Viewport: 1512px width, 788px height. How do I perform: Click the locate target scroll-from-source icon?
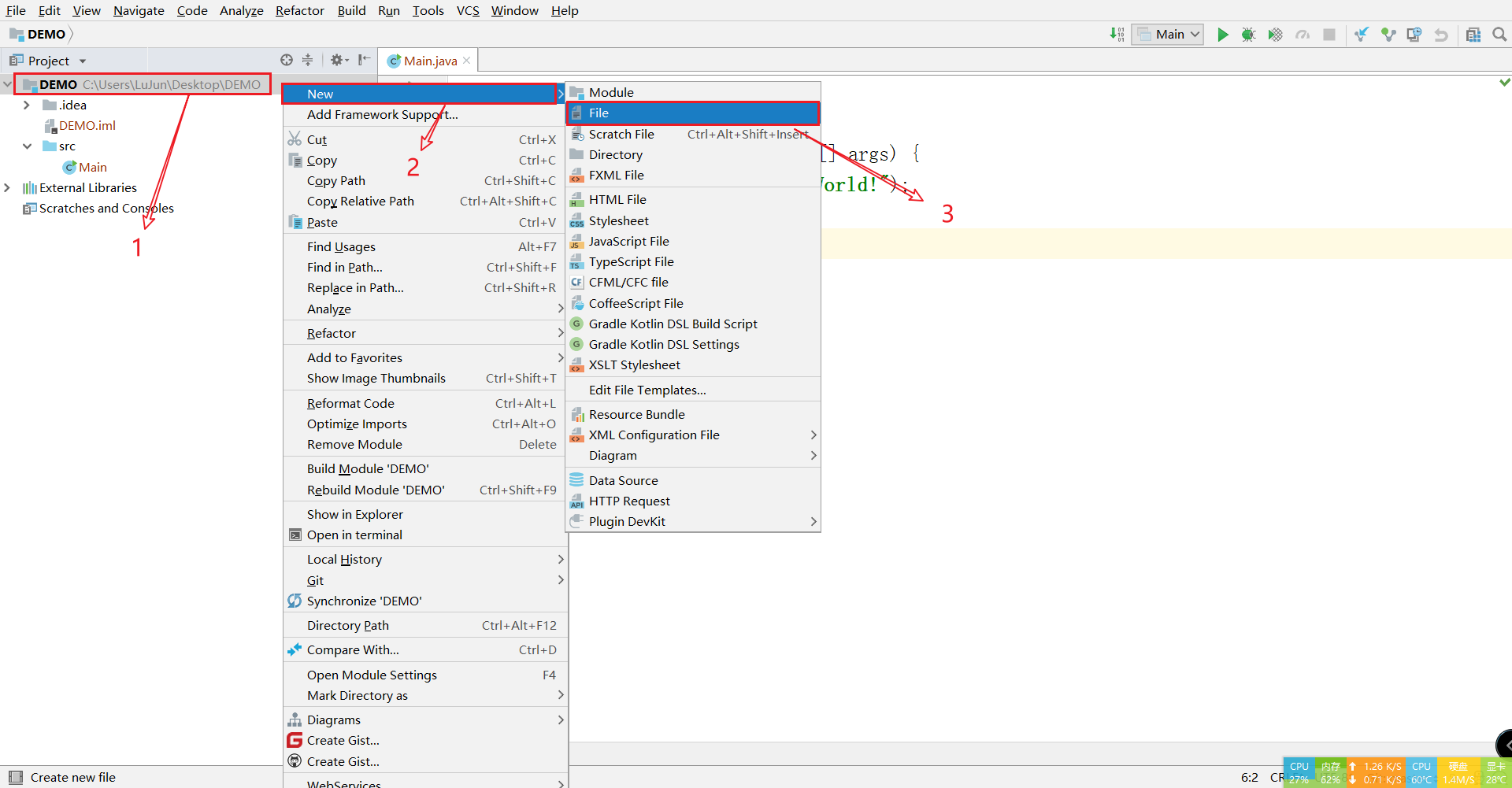tap(287, 60)
